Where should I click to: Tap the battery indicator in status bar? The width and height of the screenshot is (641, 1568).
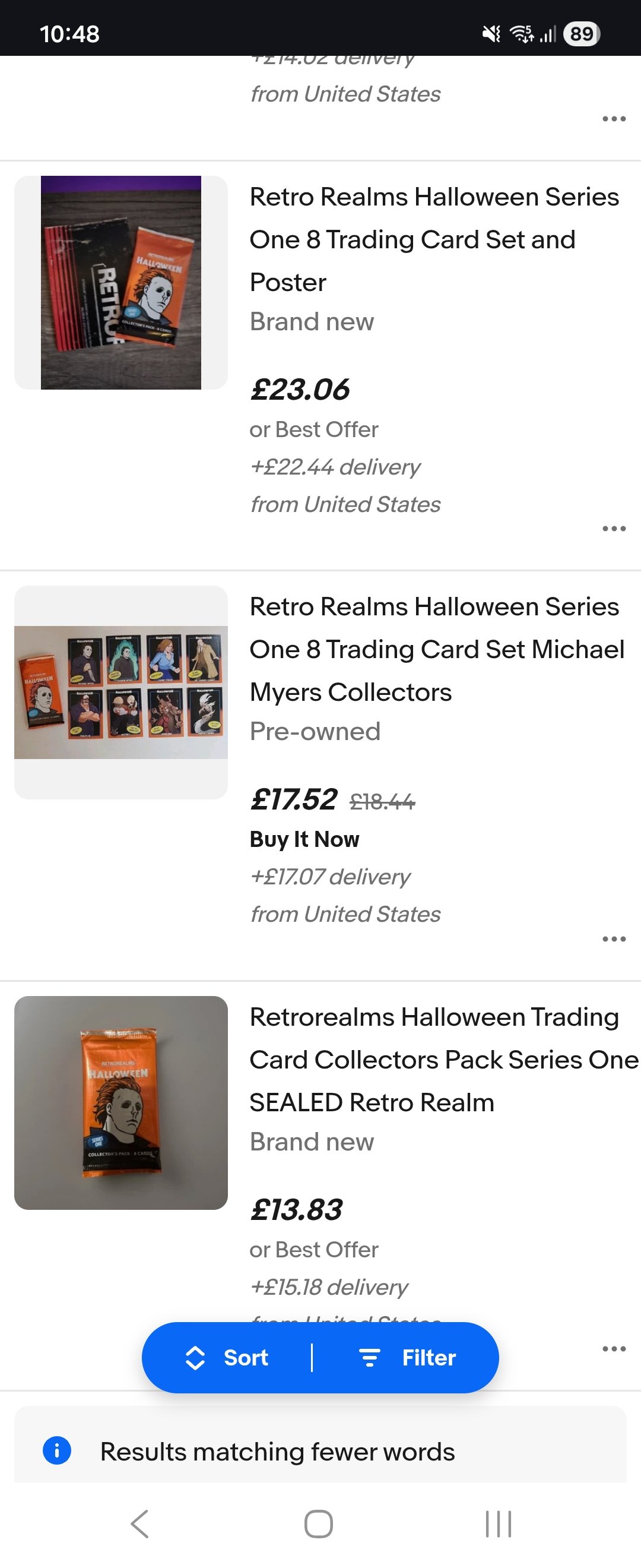[582, 33]
